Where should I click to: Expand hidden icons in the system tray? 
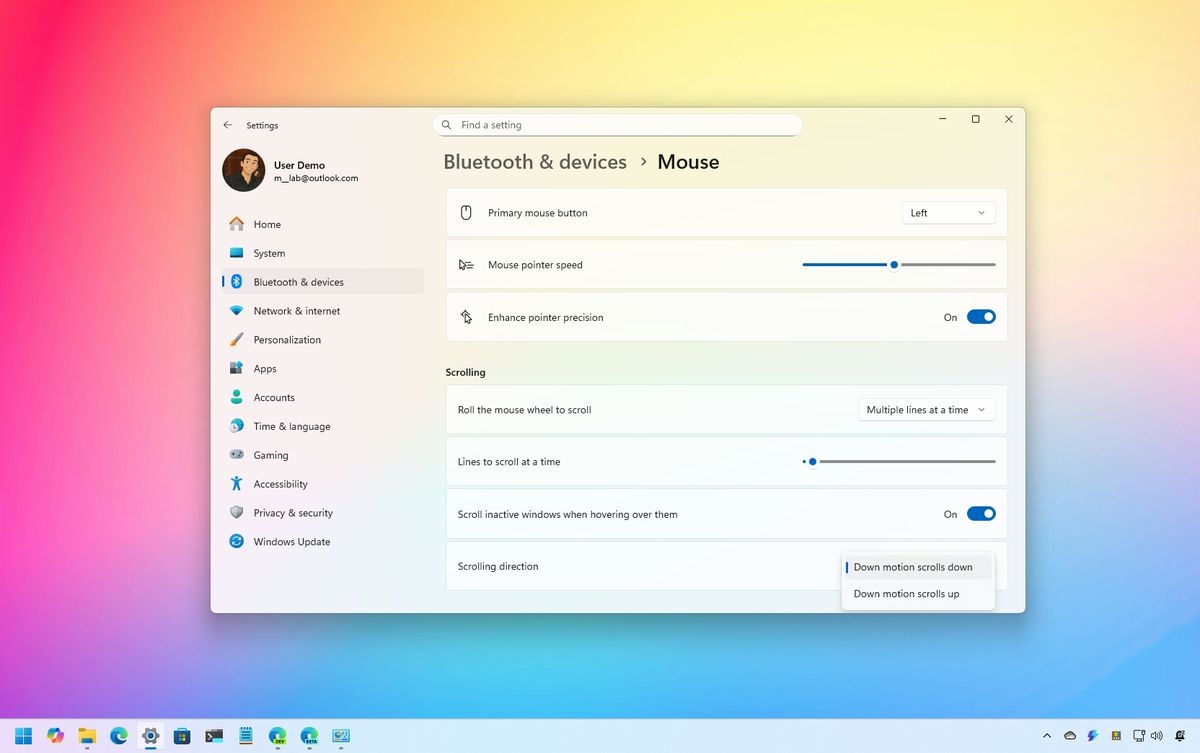click(x=1047, y=736)
